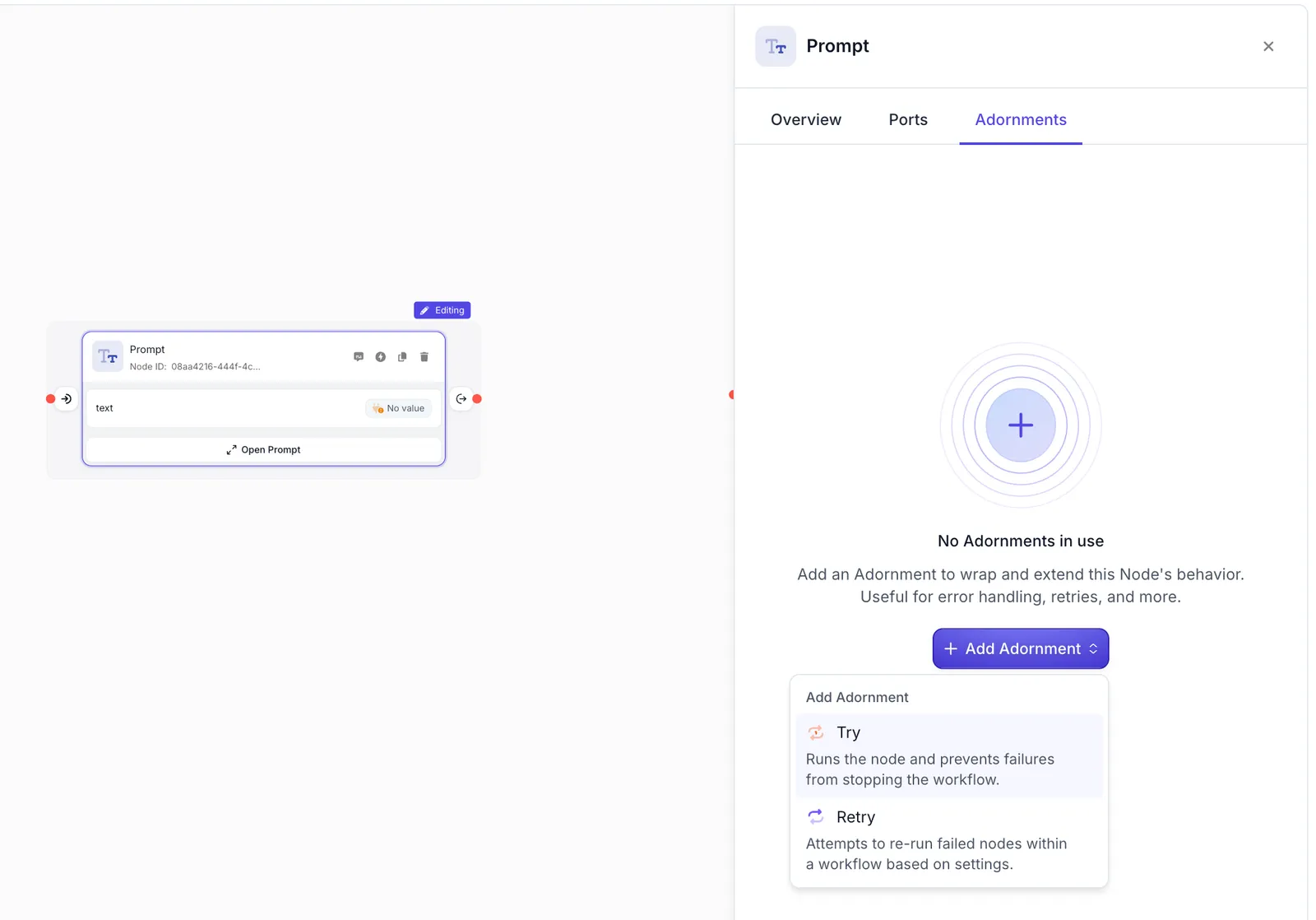The width and height of the screenshot is (1316, 920).
Task: Click the No value badge
Action: tap(399, 408)
